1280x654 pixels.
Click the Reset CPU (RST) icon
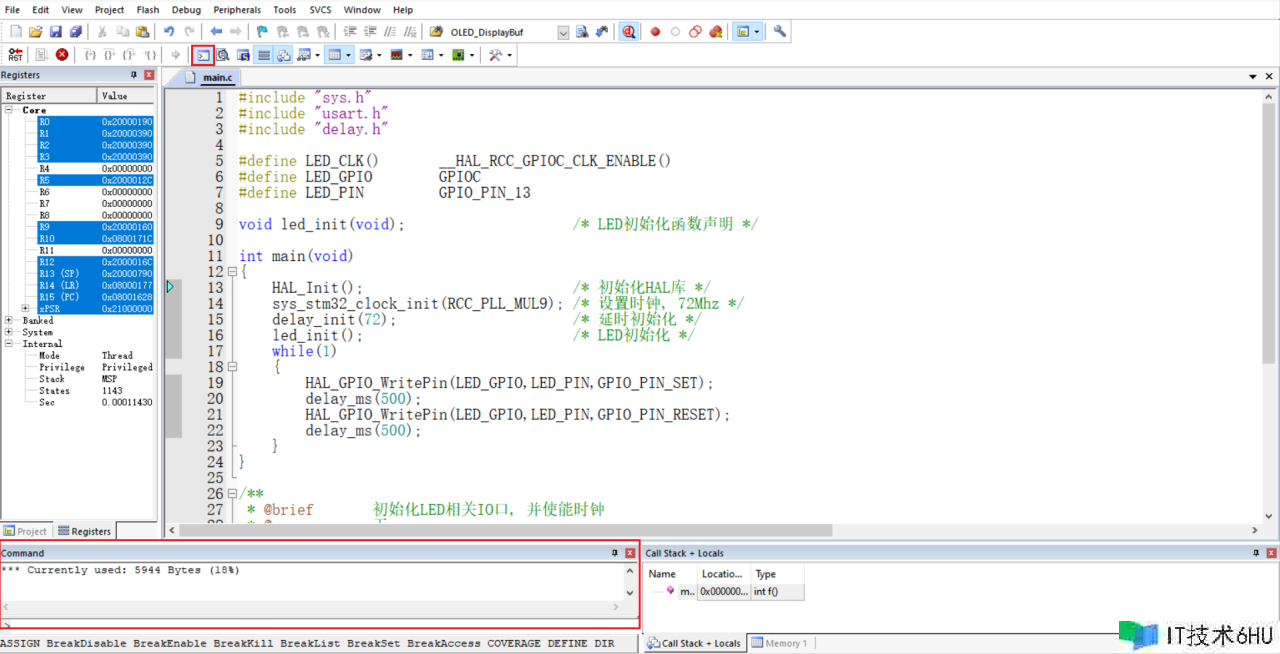pyautogui.click(x=15, y=55)
